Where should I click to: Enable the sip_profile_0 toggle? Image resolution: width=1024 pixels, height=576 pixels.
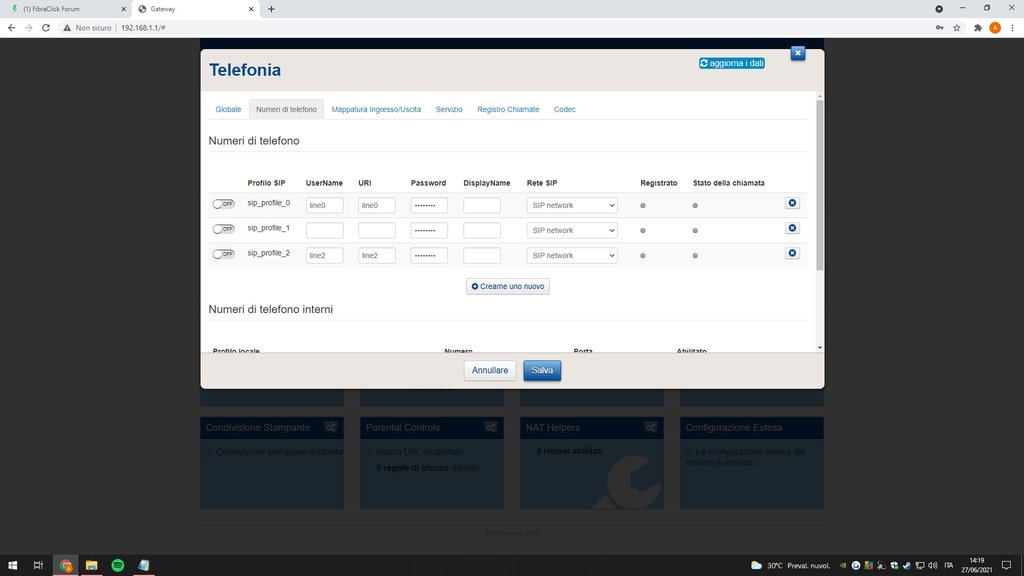tap(223, 204)
